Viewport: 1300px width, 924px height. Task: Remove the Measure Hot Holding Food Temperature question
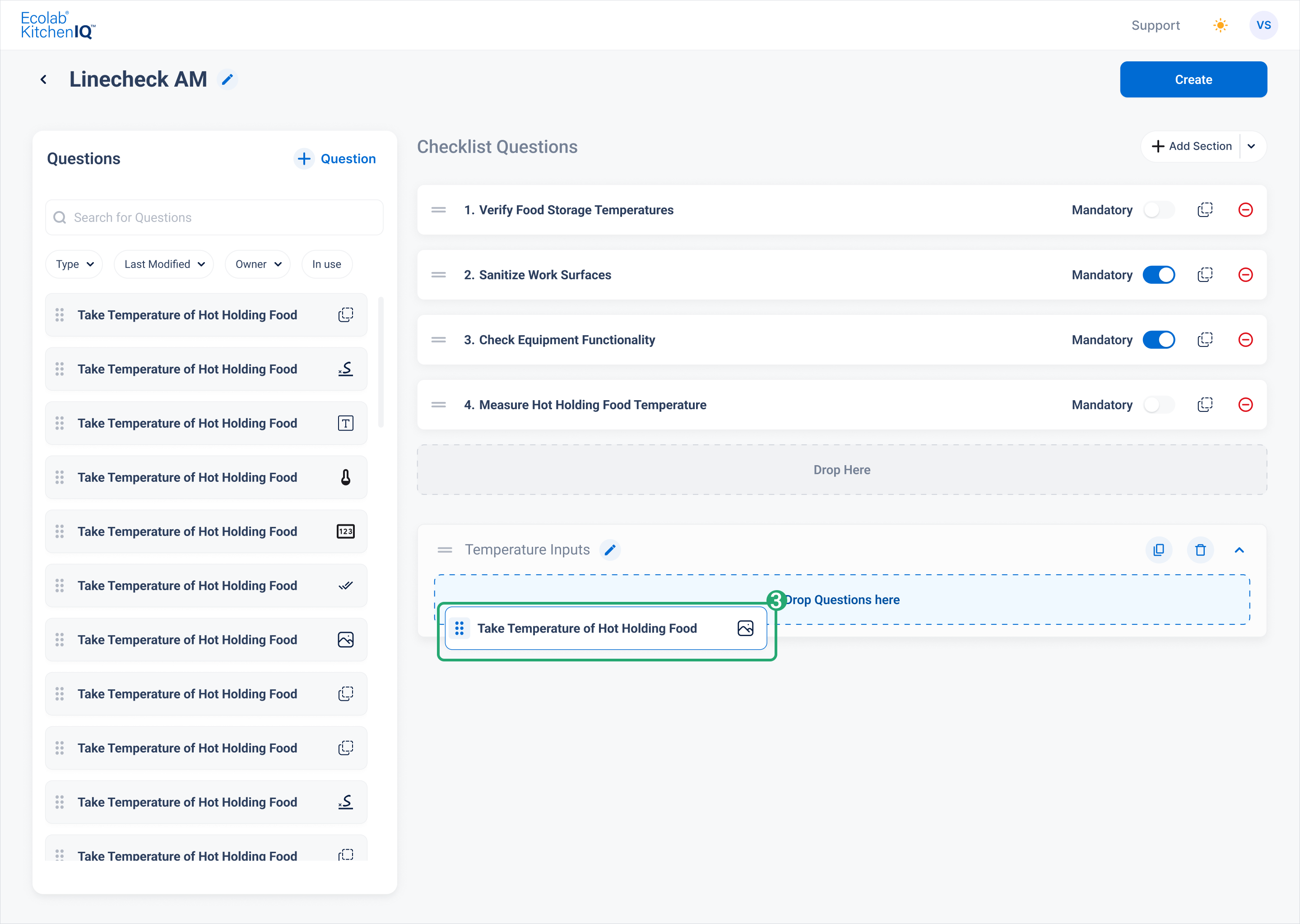[1245, 405]
